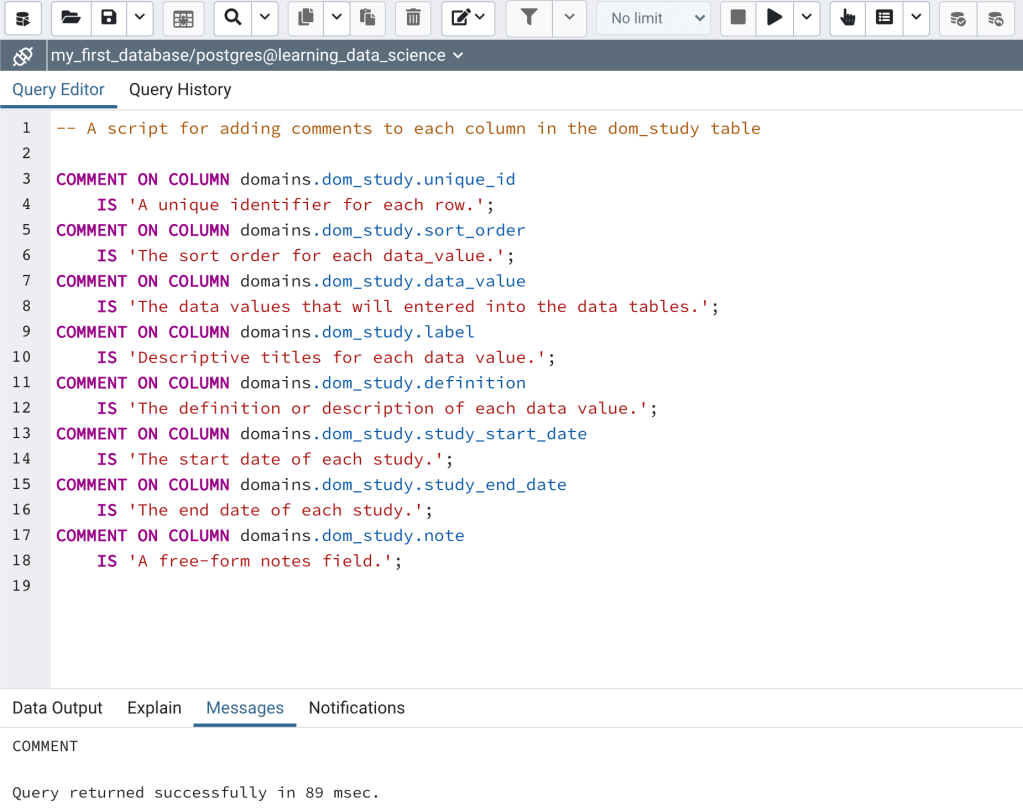The height and width of the screenshot is (812, 1023).
Task: Click the Copy icon in the toolbar
Action: click(306, 18)
